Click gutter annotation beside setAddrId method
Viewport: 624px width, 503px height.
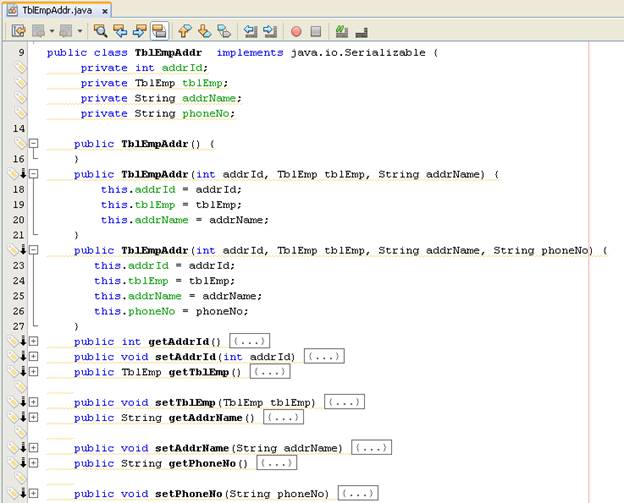click(x=17, y=356)
